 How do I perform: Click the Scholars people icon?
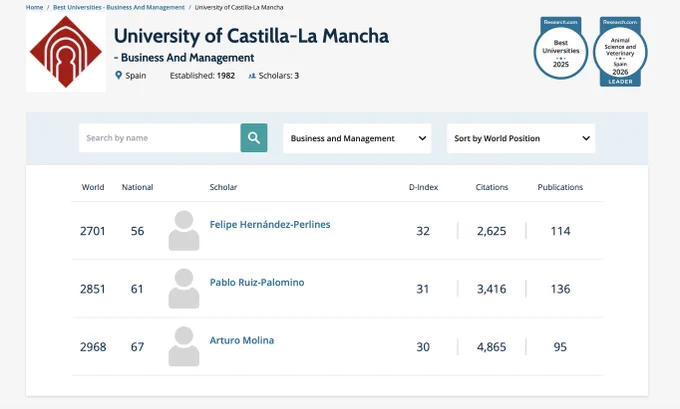252,76
